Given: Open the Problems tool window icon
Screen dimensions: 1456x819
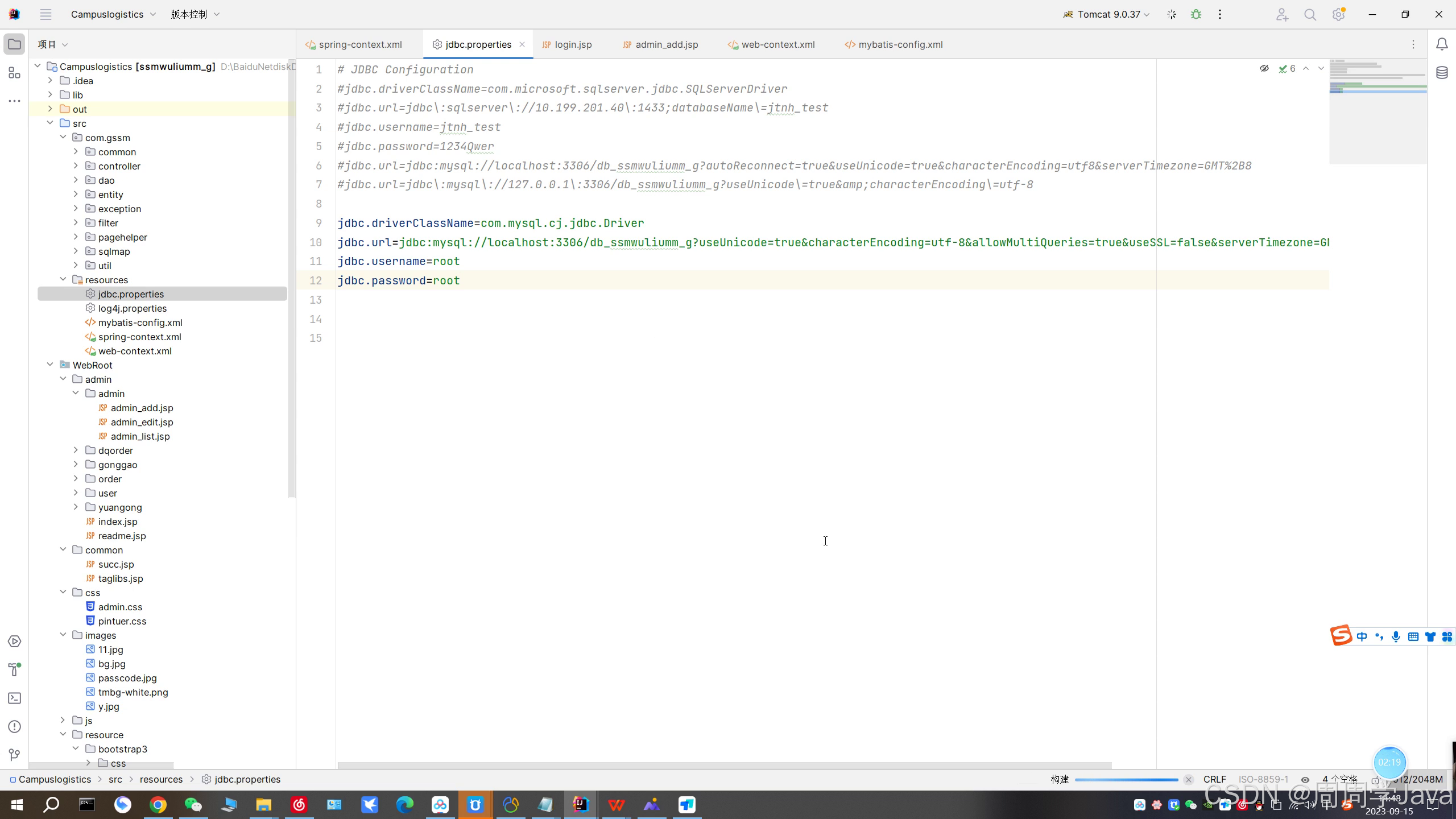Looking at the screenshot, I should pyautogui.click(x=15, y=727).
